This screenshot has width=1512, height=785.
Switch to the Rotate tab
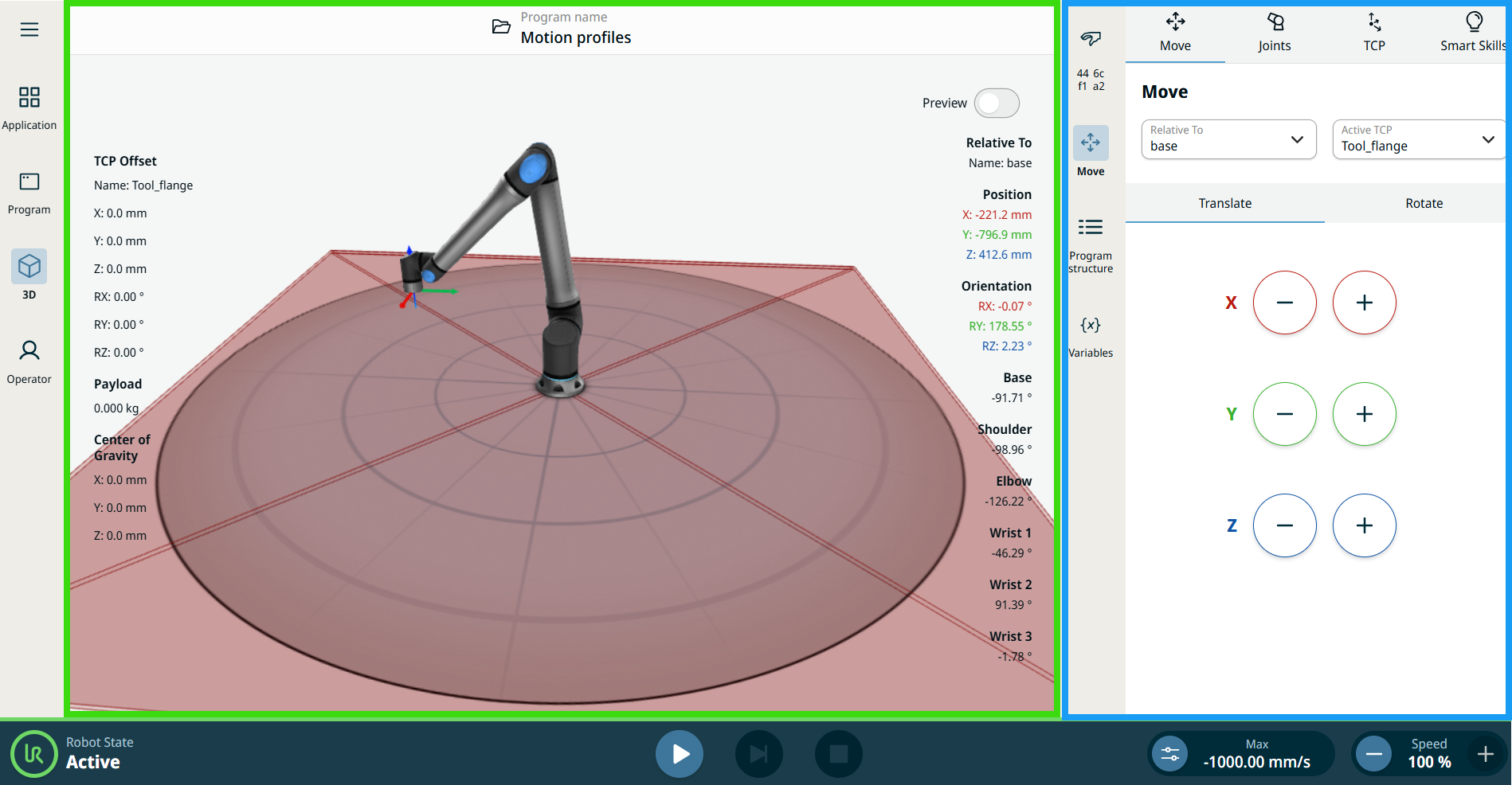[1424, 203]
